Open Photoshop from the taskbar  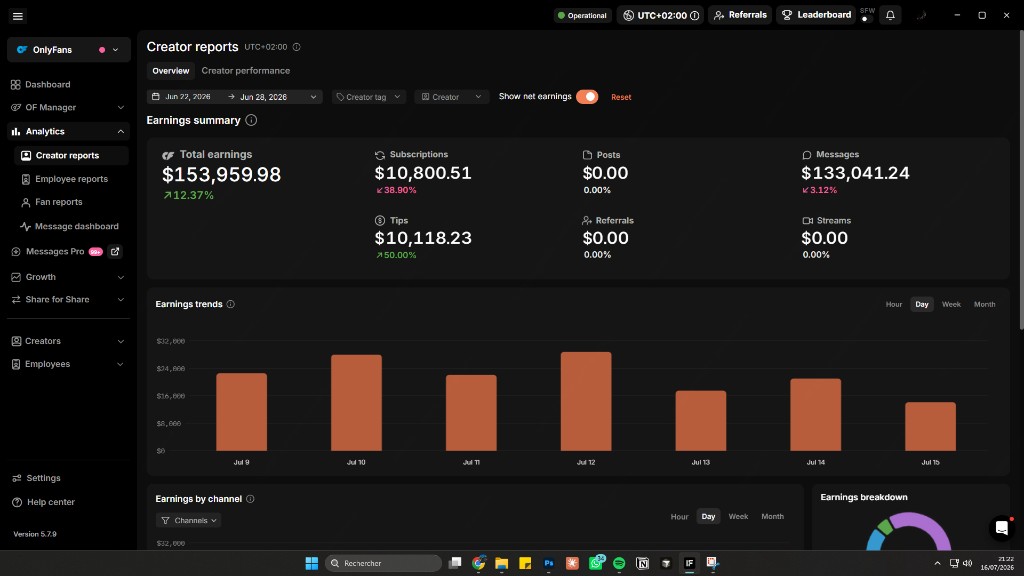(x=549, y=563)
